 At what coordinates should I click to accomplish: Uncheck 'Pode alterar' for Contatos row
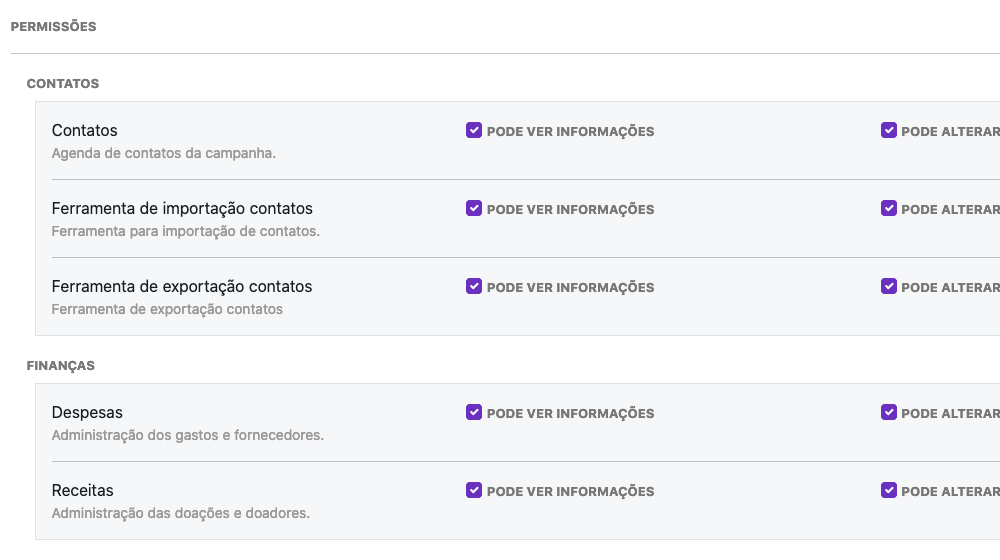point(889,130)
